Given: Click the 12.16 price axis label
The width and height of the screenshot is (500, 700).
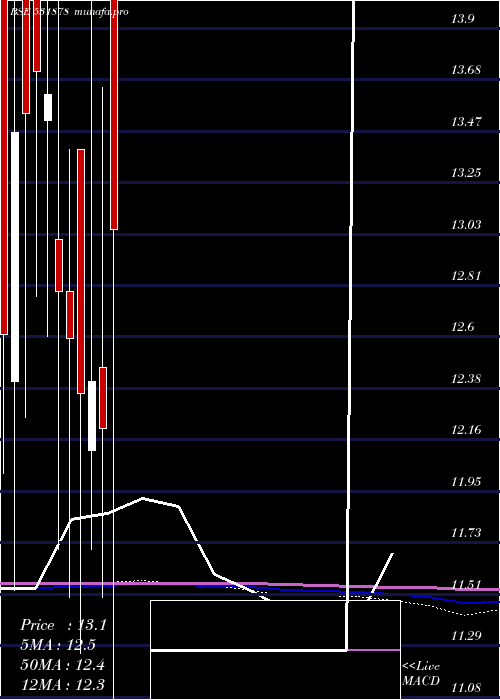Looking at the screenshot, I should tap(466, 430).
